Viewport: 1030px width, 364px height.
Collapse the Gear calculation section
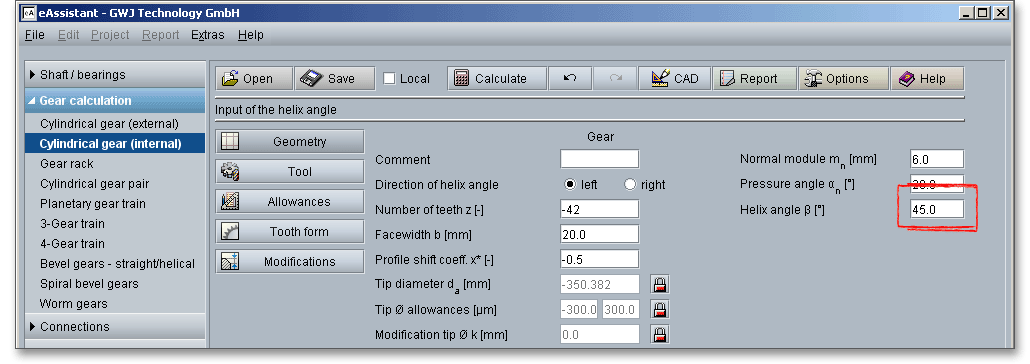115,101
